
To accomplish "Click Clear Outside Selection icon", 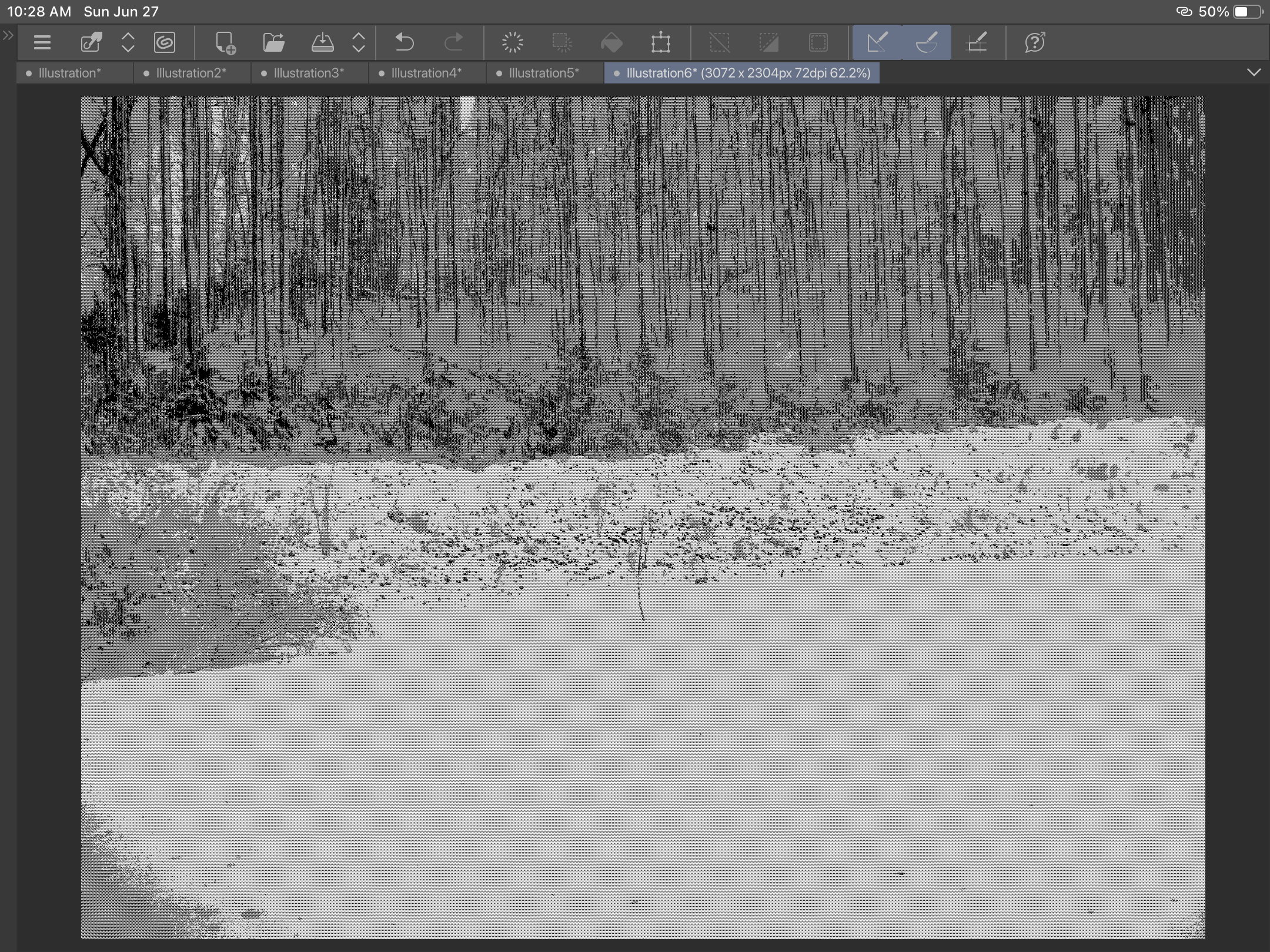I will pyautogui.click(x=562, y=42).
